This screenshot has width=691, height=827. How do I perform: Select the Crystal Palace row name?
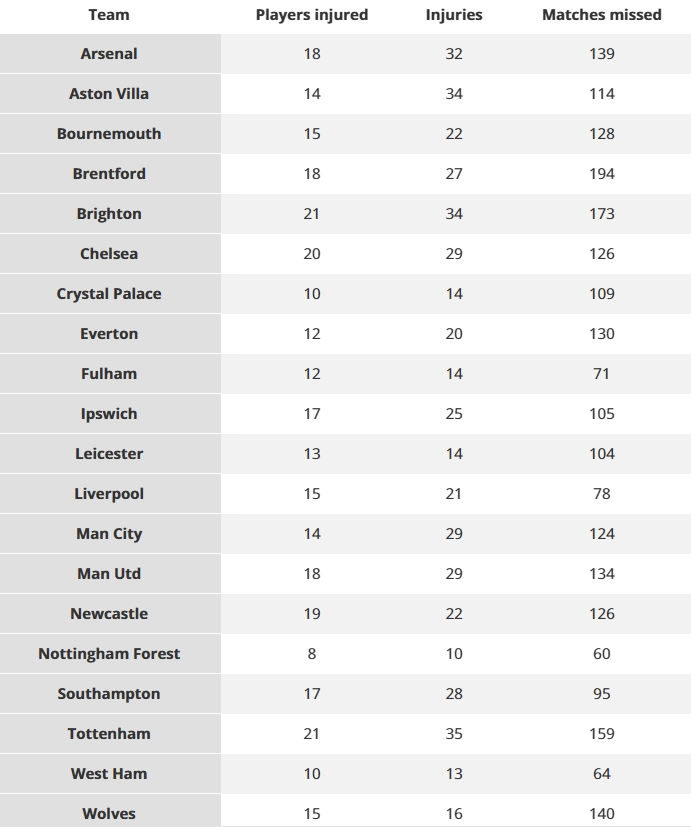pyautogui.click(x=109, y=294)
